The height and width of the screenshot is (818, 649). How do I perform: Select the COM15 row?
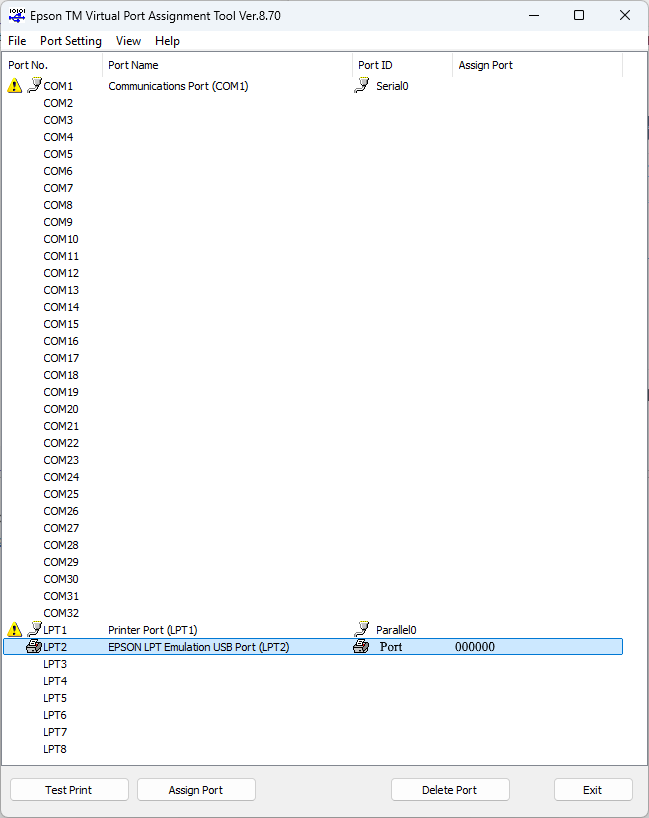(x=61, y=324)
